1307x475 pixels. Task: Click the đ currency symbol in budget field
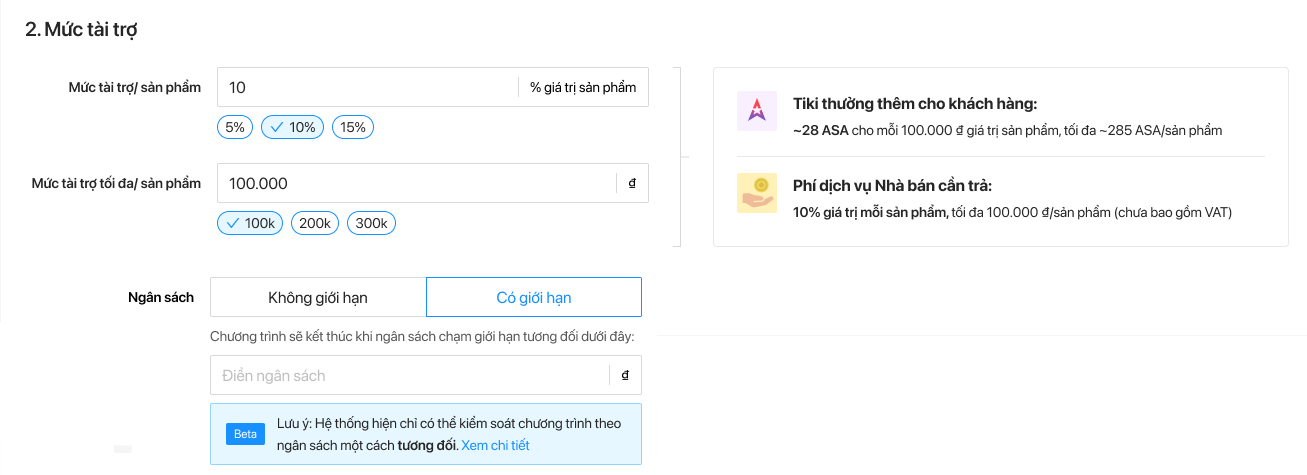coord(625,375)
